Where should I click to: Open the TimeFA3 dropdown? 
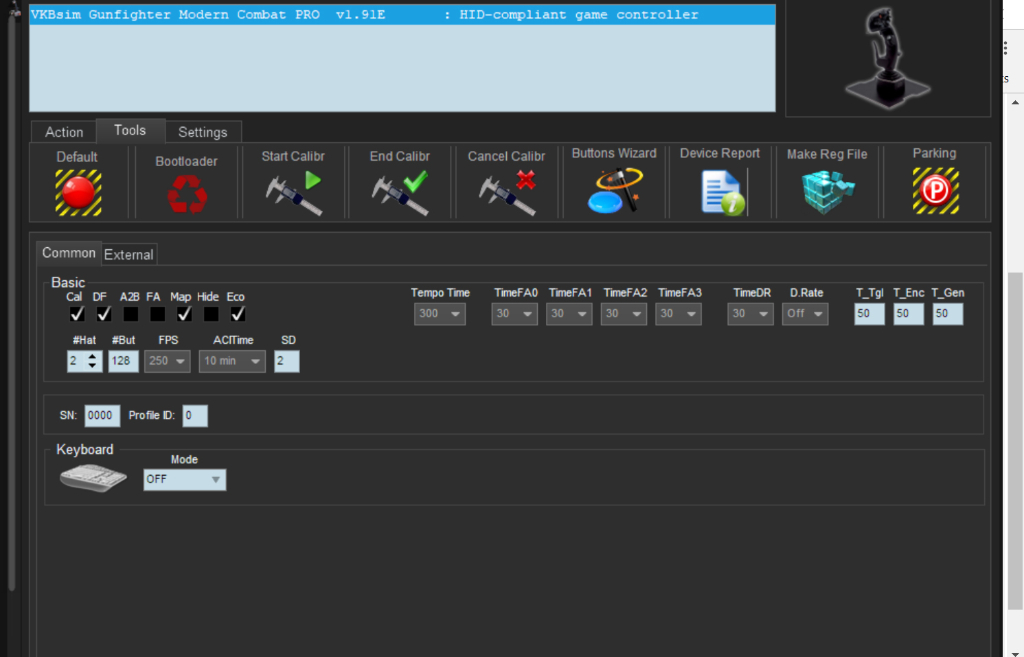pos(679,314)
